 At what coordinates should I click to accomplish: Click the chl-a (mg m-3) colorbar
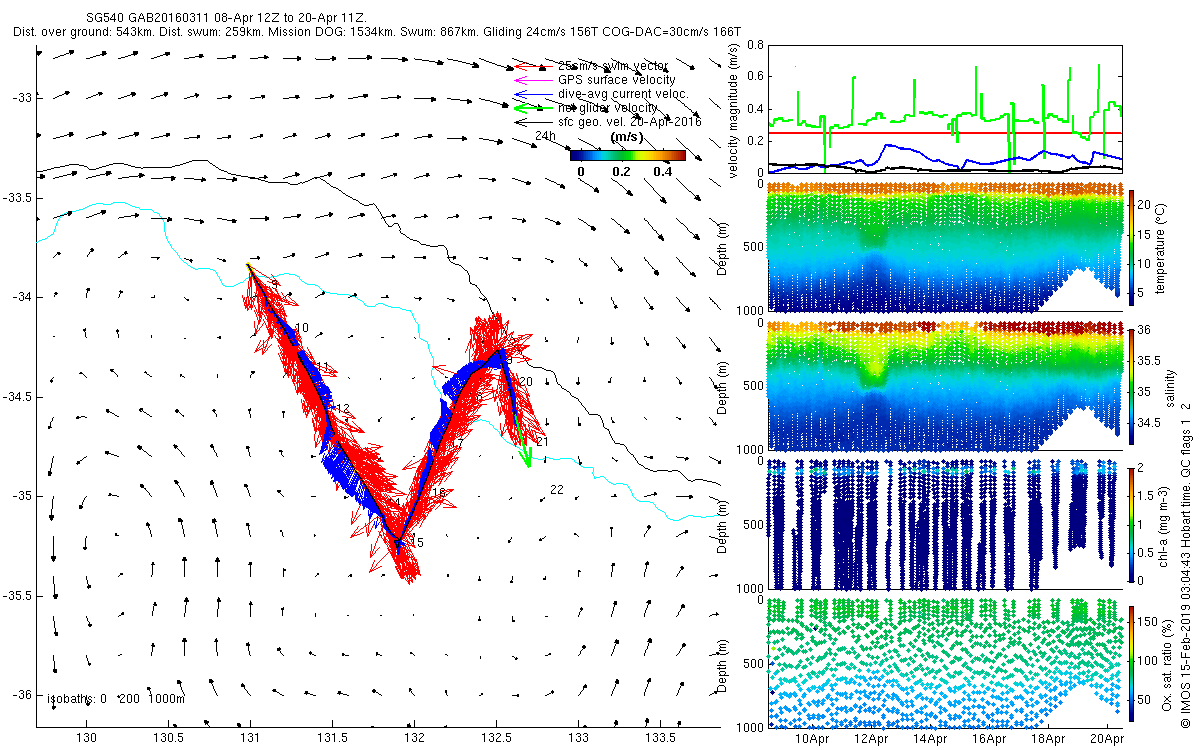click(1131, 524)
